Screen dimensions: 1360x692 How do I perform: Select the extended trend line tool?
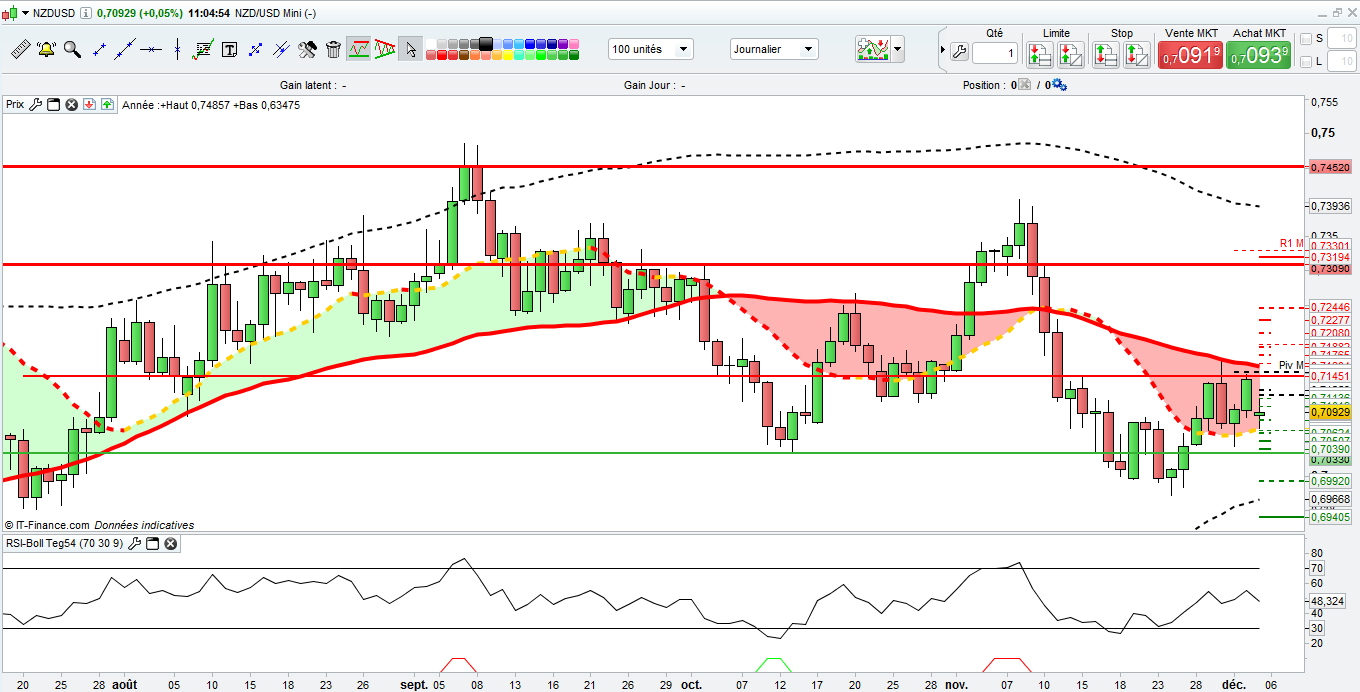pos(125,49)
